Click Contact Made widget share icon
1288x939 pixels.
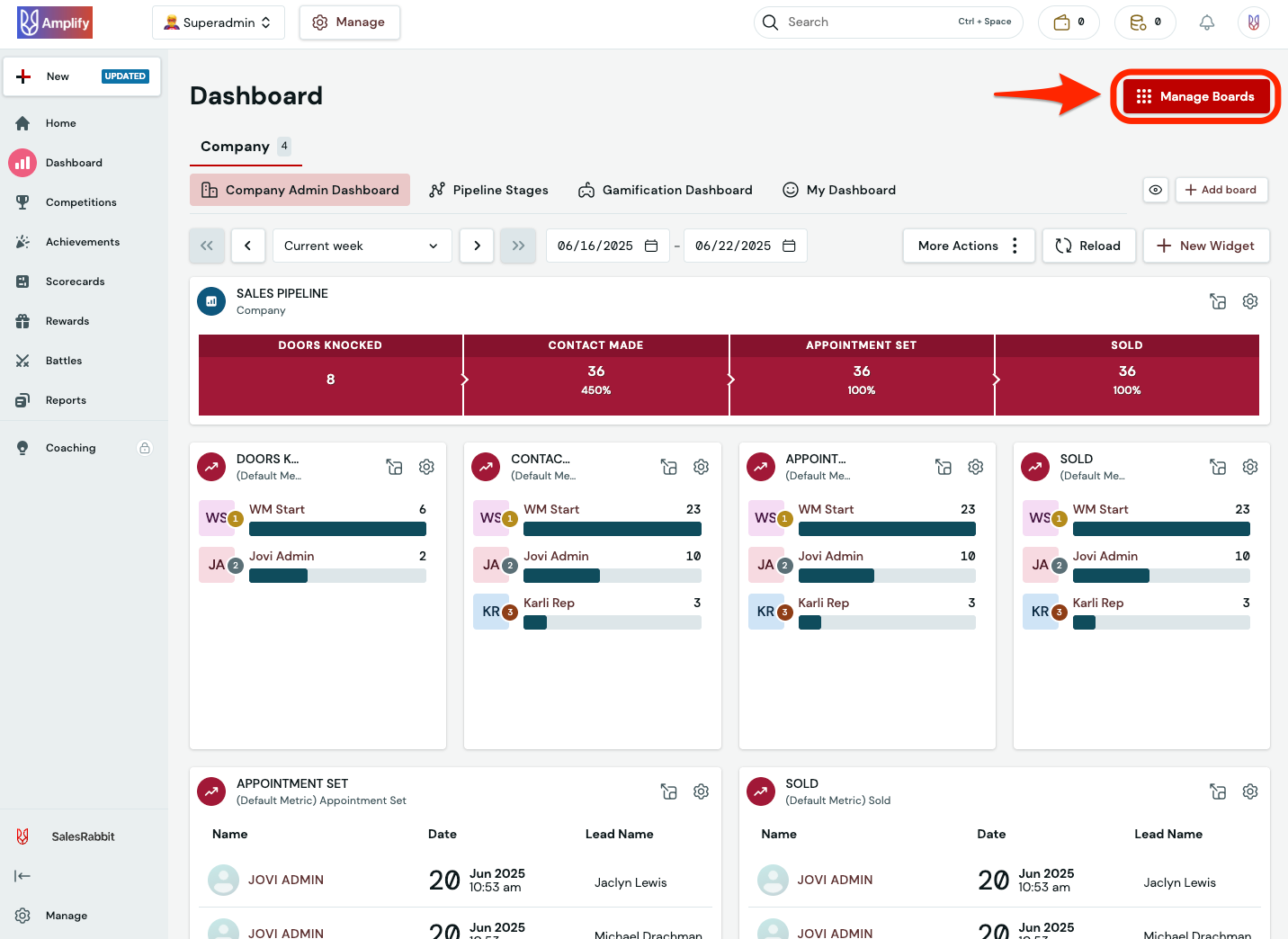coord(668,467)
